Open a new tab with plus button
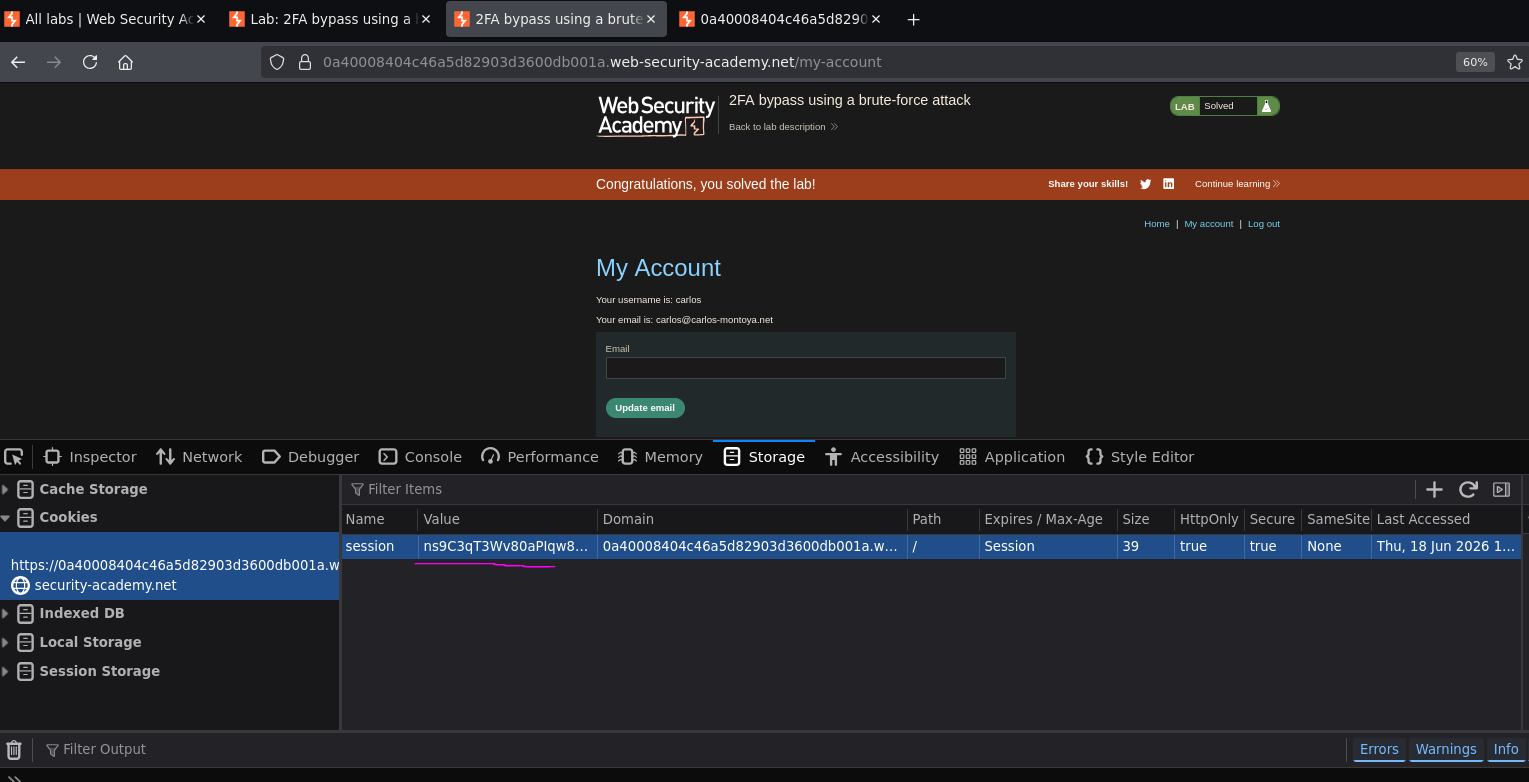Image resolution: width=1529 pixels, height=782 pixels. click(x=912, y=19)
